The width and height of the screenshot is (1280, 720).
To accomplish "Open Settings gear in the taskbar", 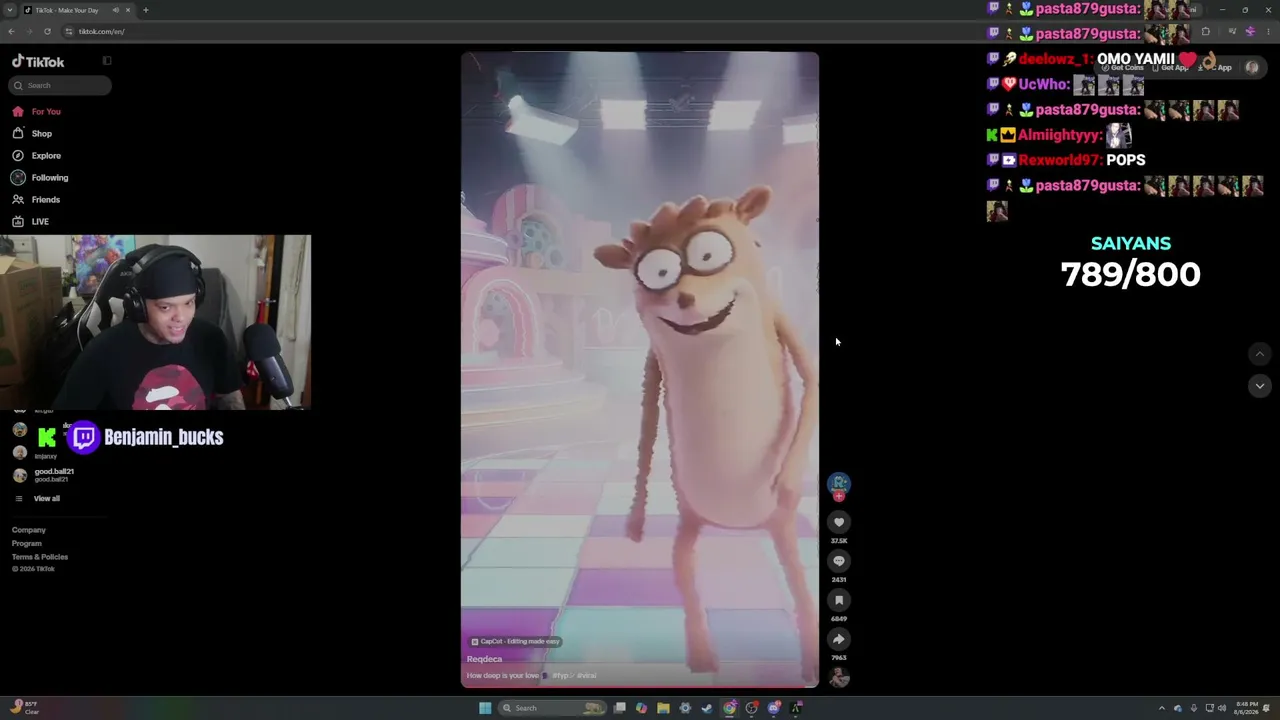I will coord(685,708).
